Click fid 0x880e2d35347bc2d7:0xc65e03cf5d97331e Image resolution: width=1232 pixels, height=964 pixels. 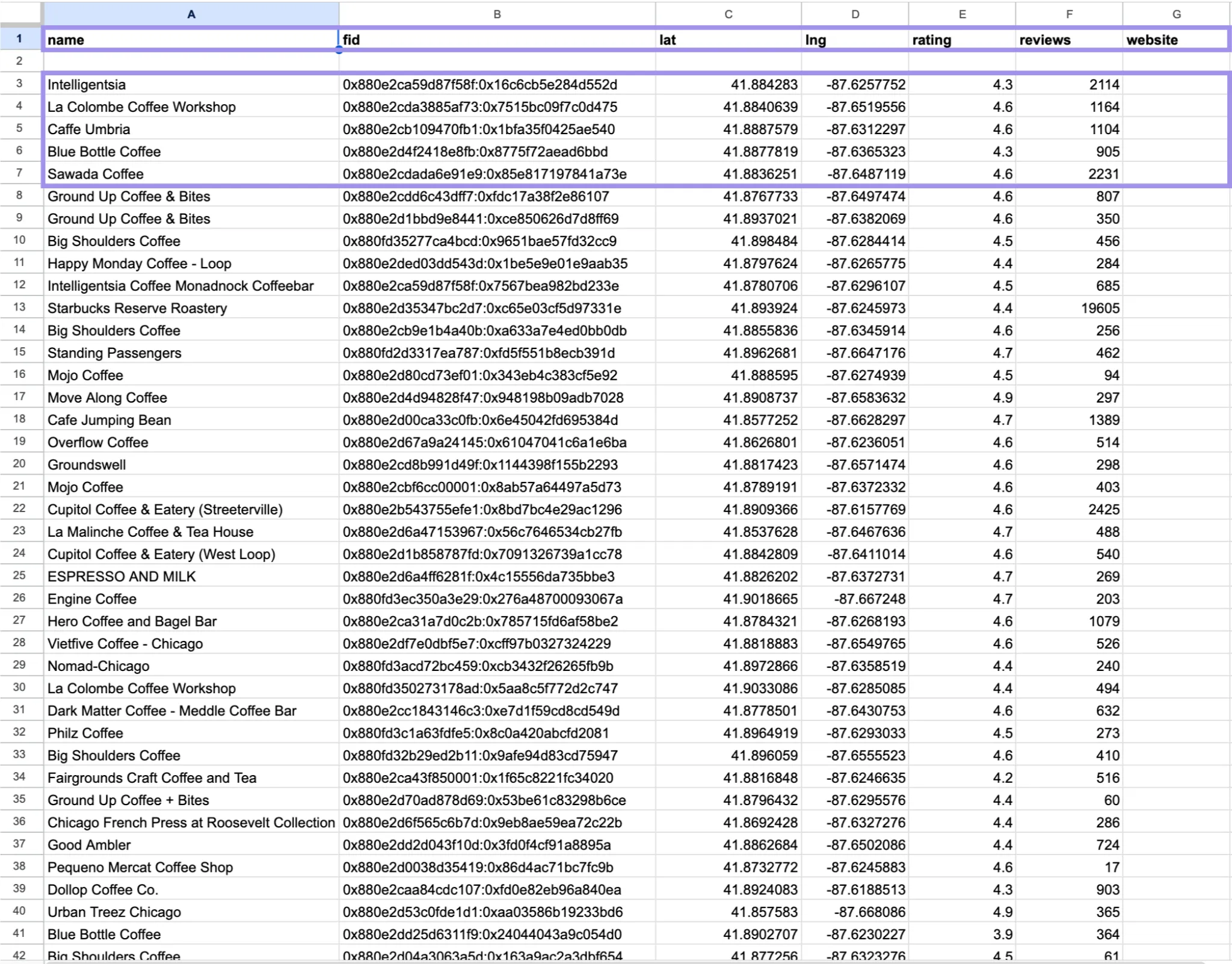(497, 307)
